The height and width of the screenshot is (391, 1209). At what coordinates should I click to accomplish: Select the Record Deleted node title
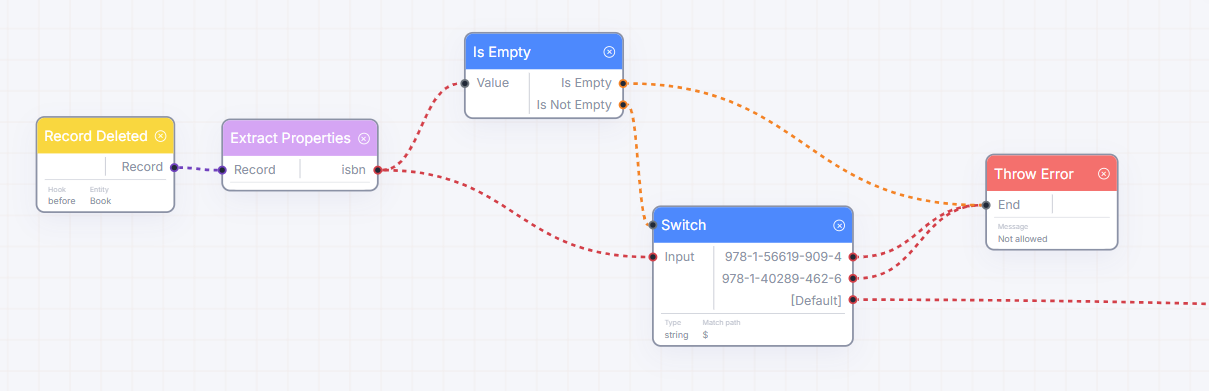pyautogui.click(x=96, y=136)
